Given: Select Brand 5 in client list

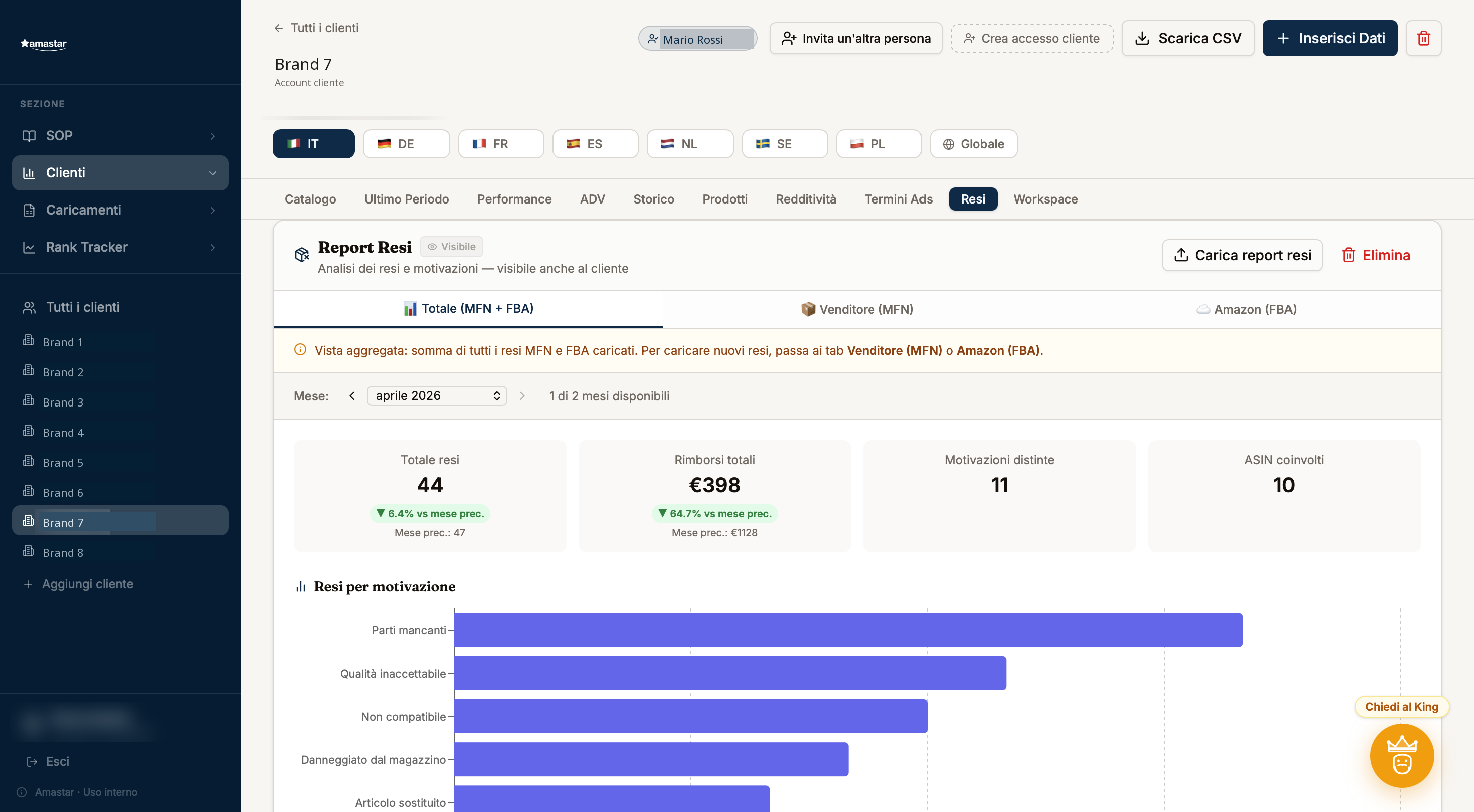Looking at the screenshot, I should (x=120, y=462).
